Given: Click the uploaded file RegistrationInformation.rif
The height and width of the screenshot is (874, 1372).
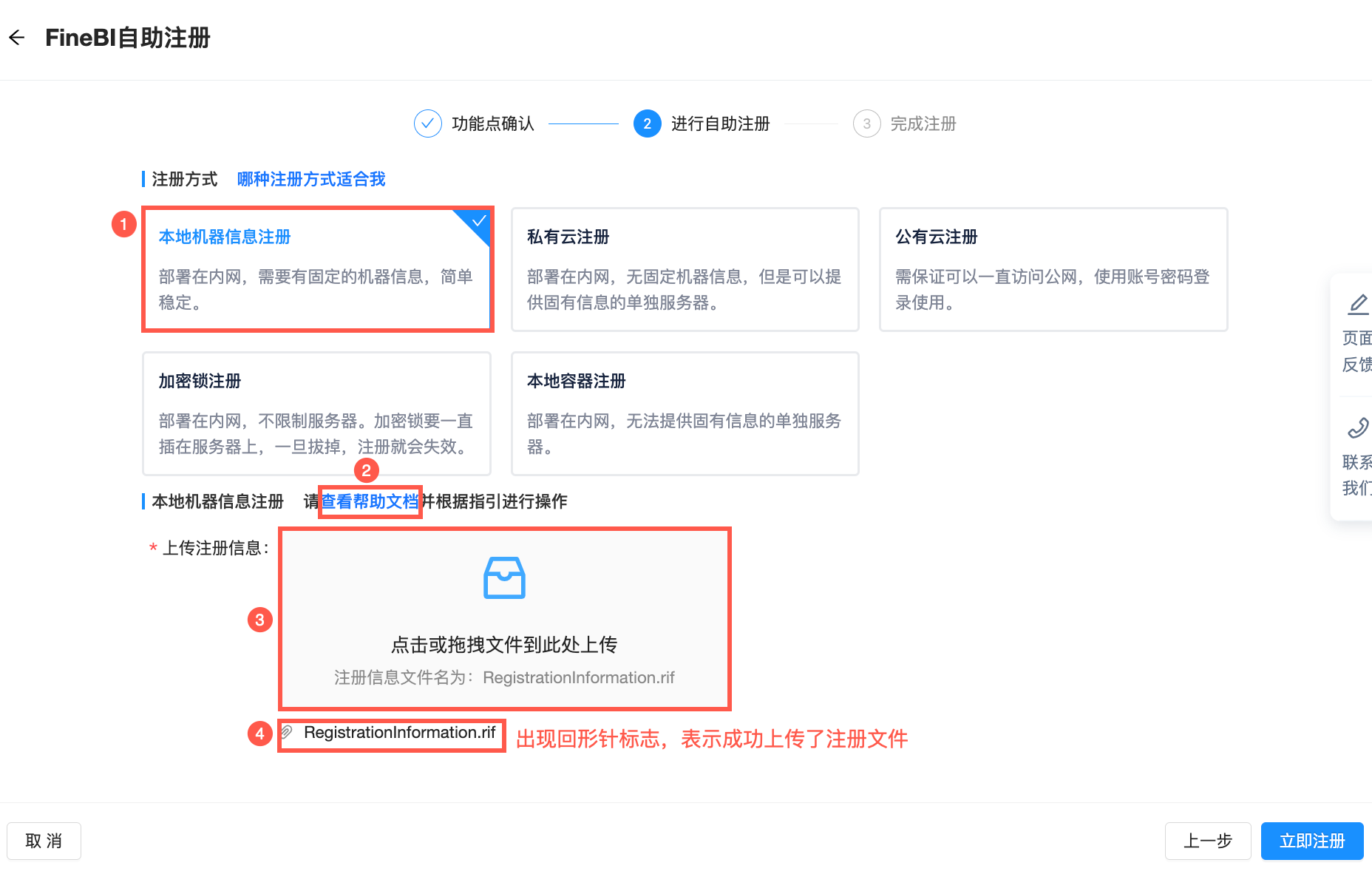Looking at the screenshot, I should (399, 733).
